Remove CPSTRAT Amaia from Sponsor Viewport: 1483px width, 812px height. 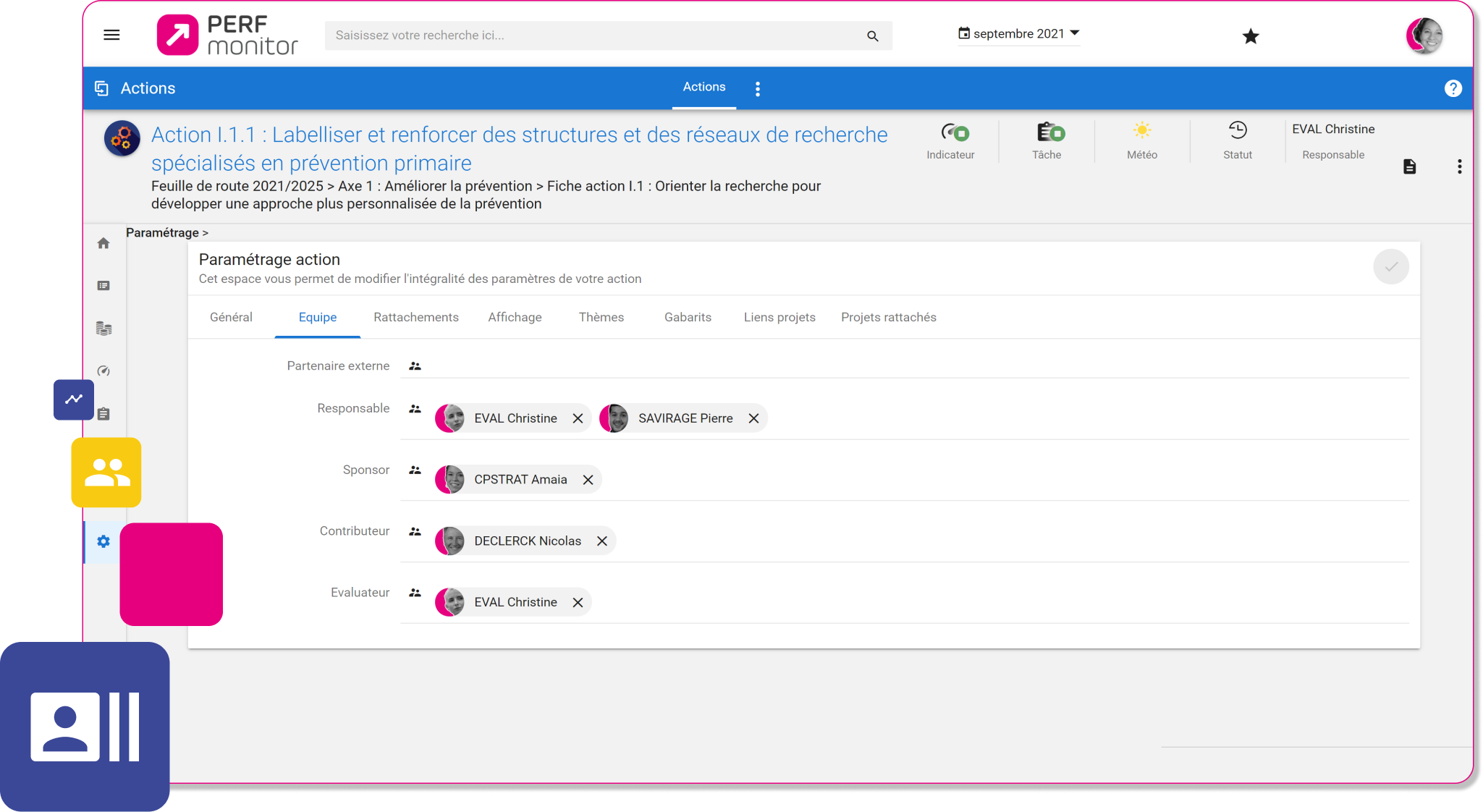[x=587, y=481]
